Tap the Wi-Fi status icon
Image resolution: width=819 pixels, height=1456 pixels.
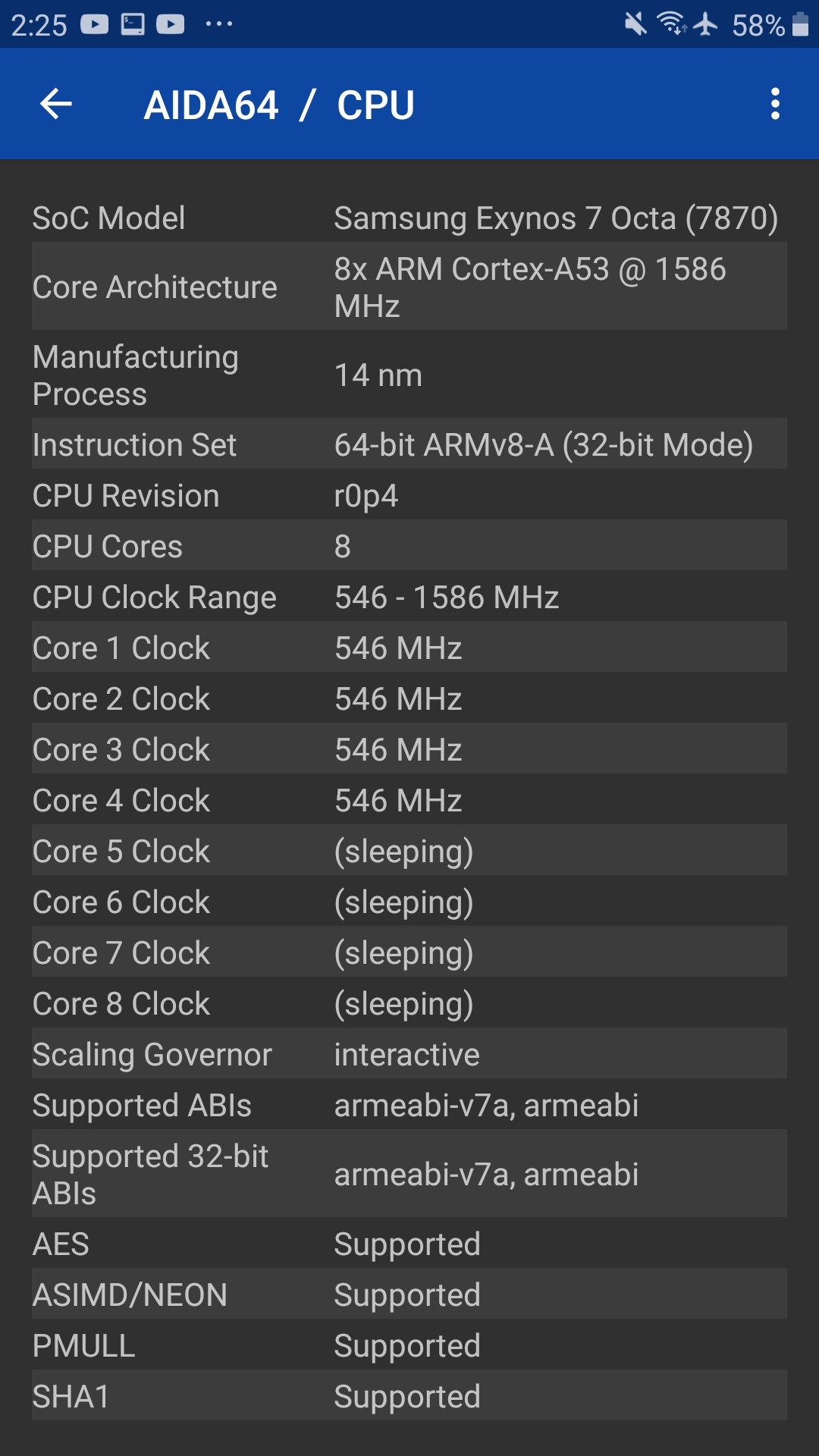(672, 24)
